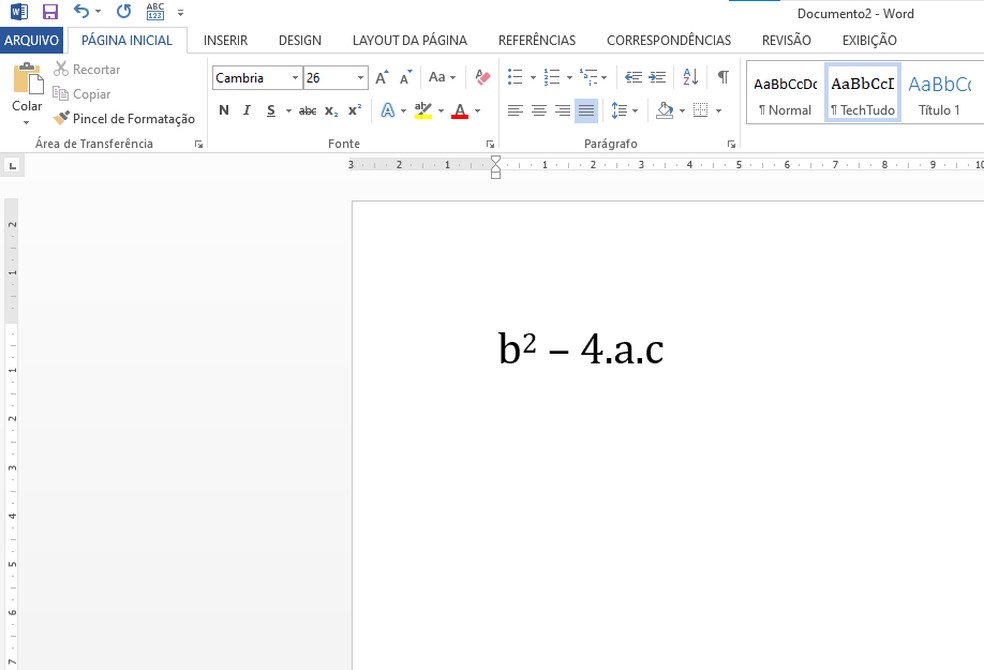This screenshot has width=984, height=670.
Task: Open the font name dropdown for Cambria
Action: [x=295, y=78]
